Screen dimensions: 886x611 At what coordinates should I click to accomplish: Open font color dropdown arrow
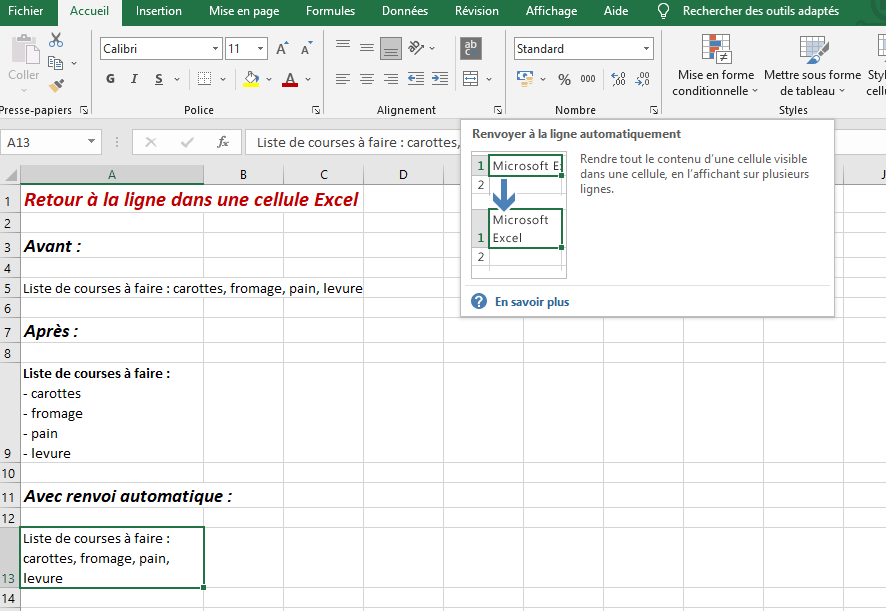click(308, 80)
